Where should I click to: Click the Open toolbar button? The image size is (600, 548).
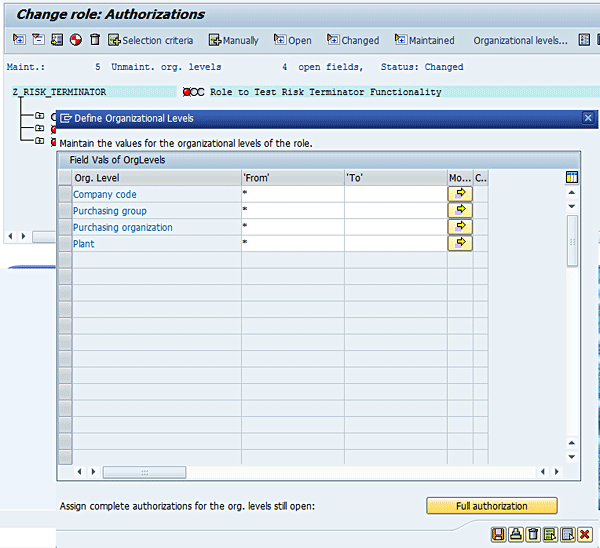(293, 40)
